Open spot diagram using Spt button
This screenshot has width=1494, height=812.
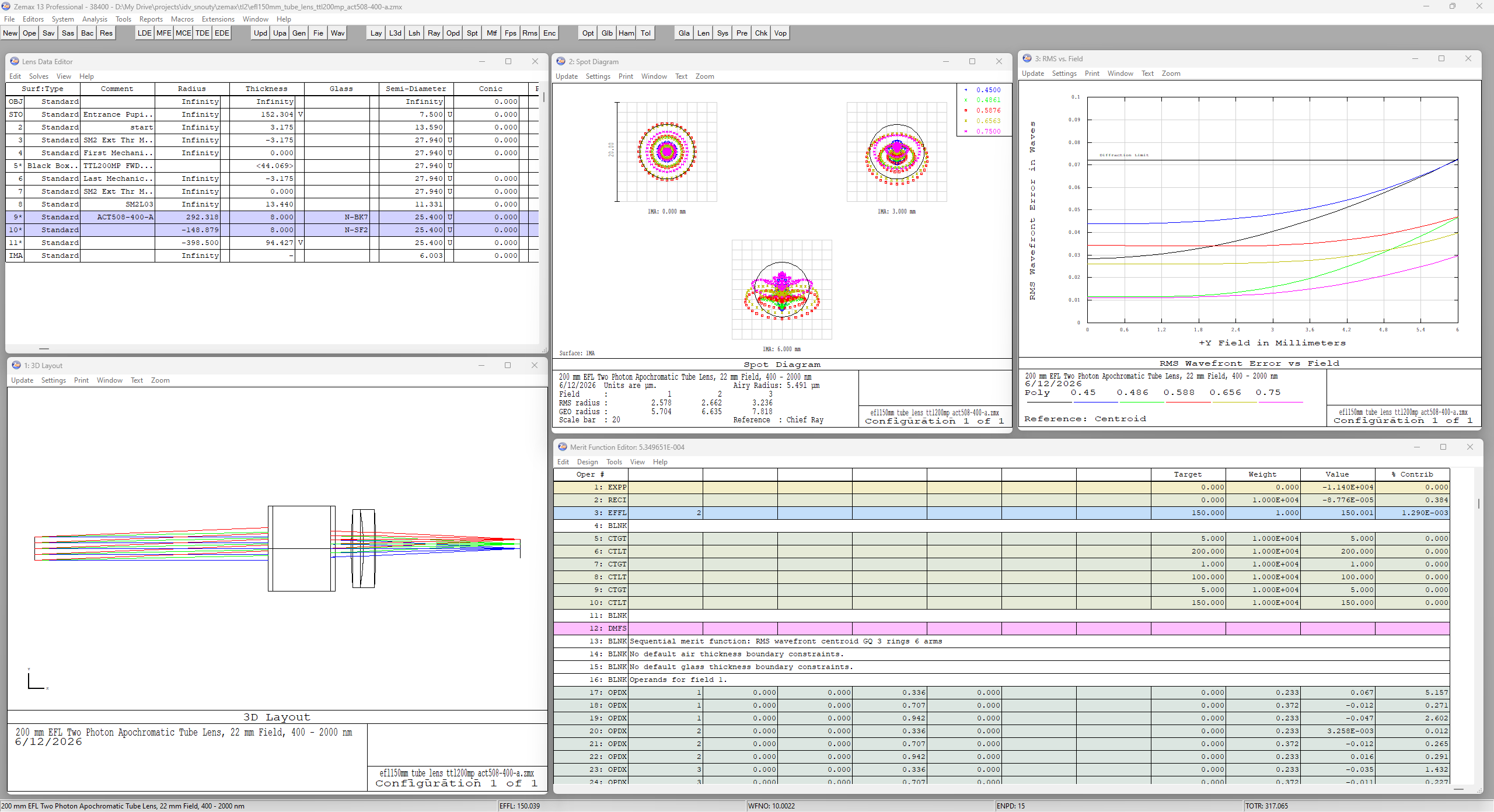pyautogui.click(x=472, y=33)
